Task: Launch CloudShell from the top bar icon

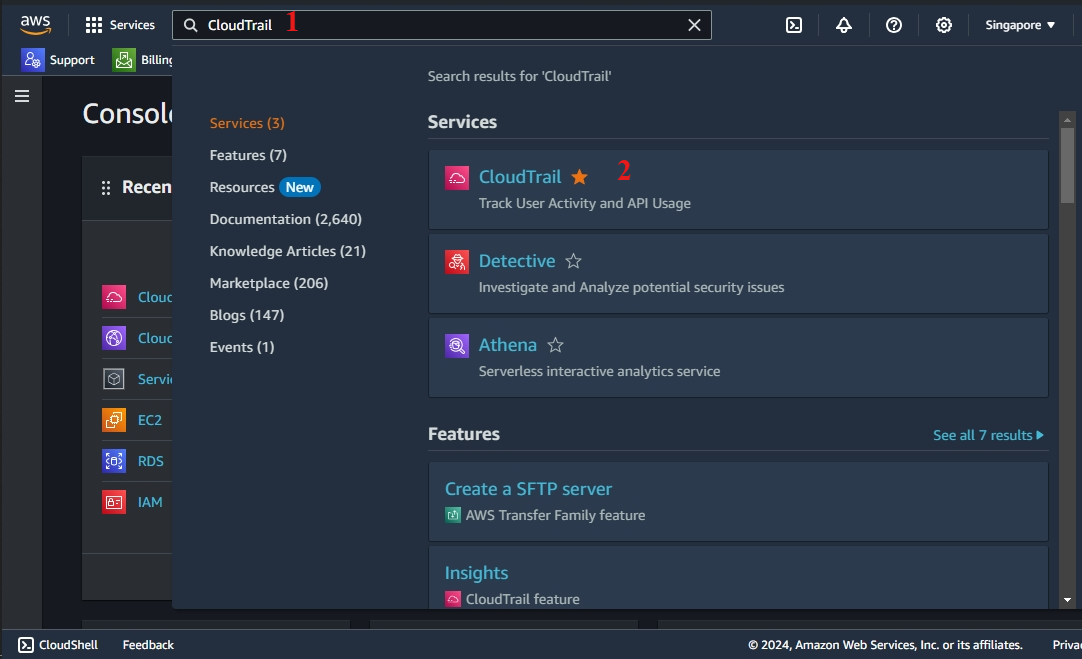Action: point(794,26)
